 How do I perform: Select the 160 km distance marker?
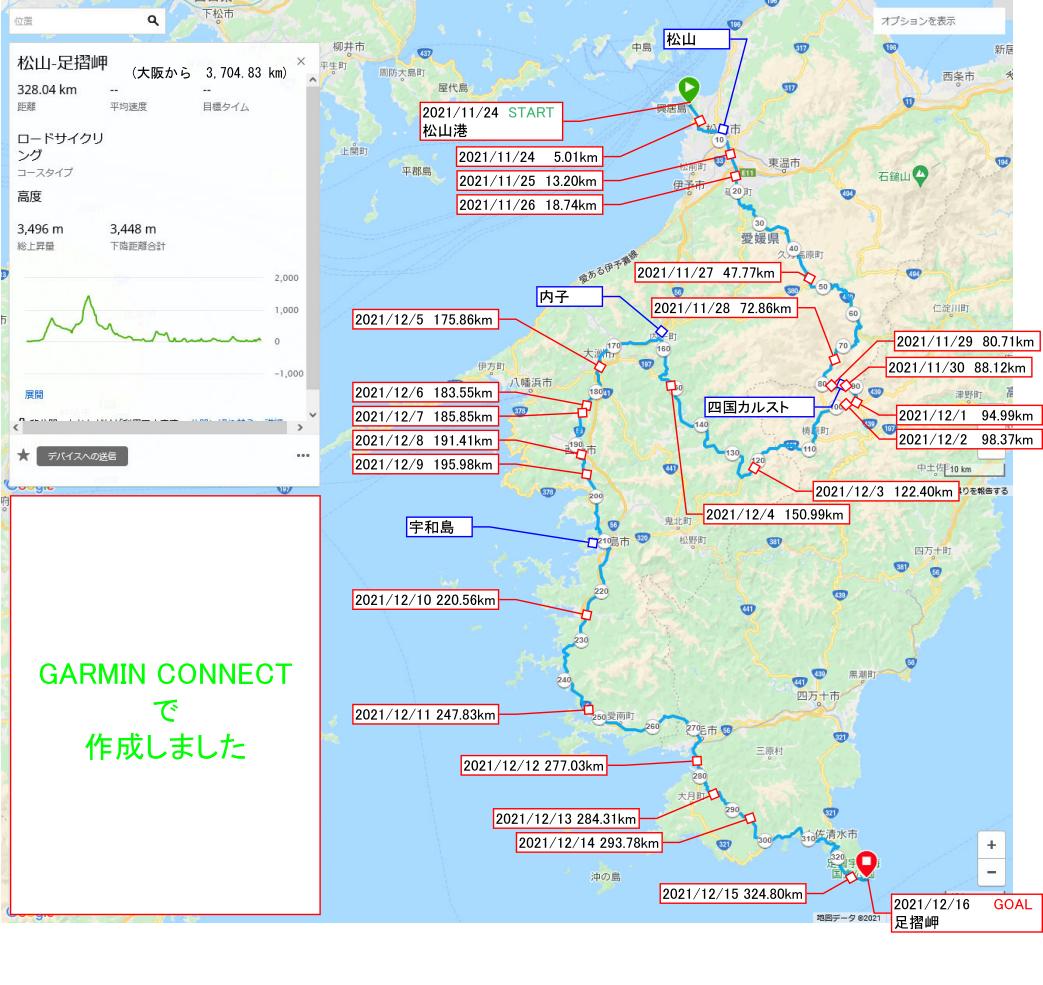coord(663,349)
